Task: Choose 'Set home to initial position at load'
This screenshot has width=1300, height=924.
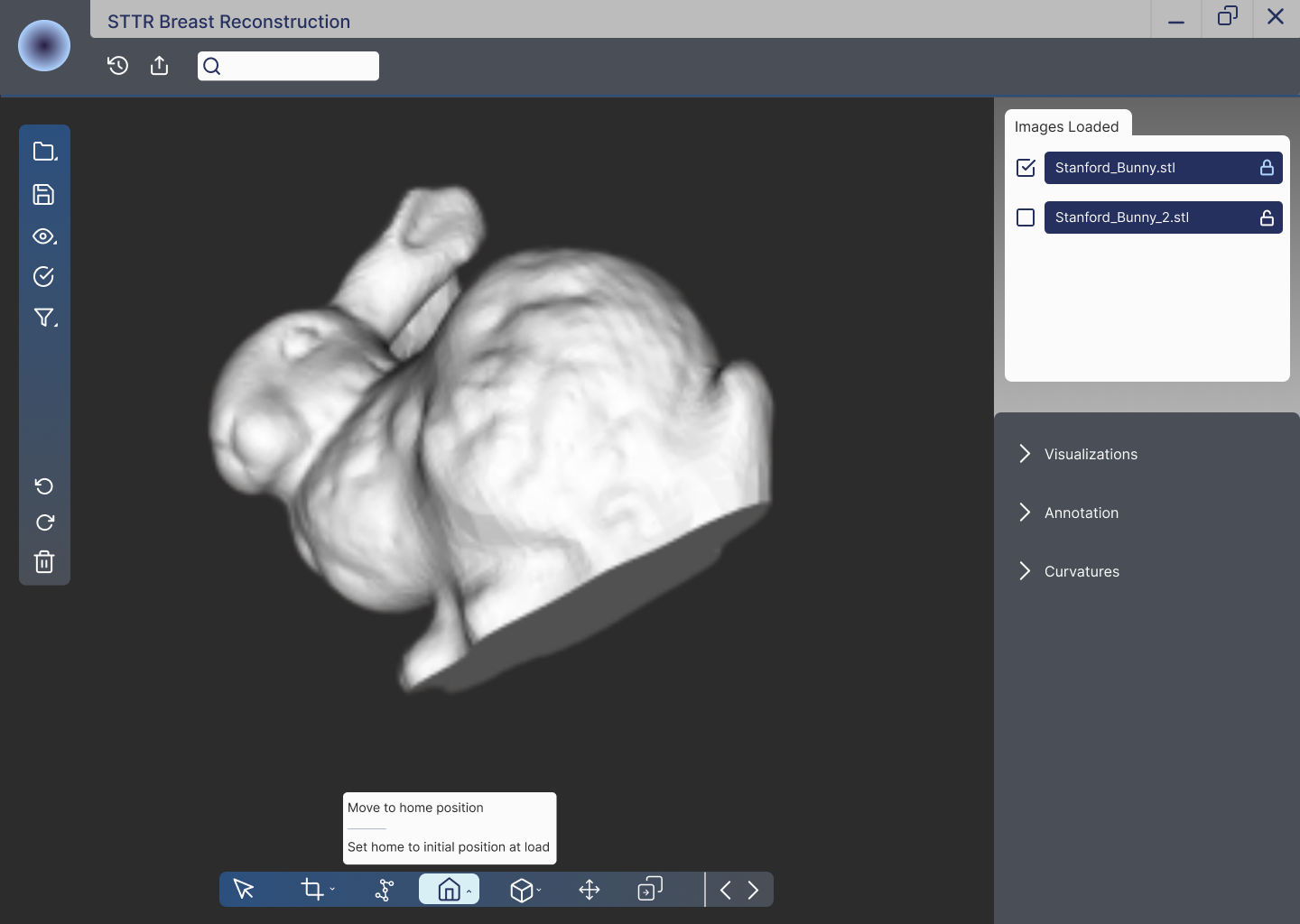Action: (x=449, y=846)
